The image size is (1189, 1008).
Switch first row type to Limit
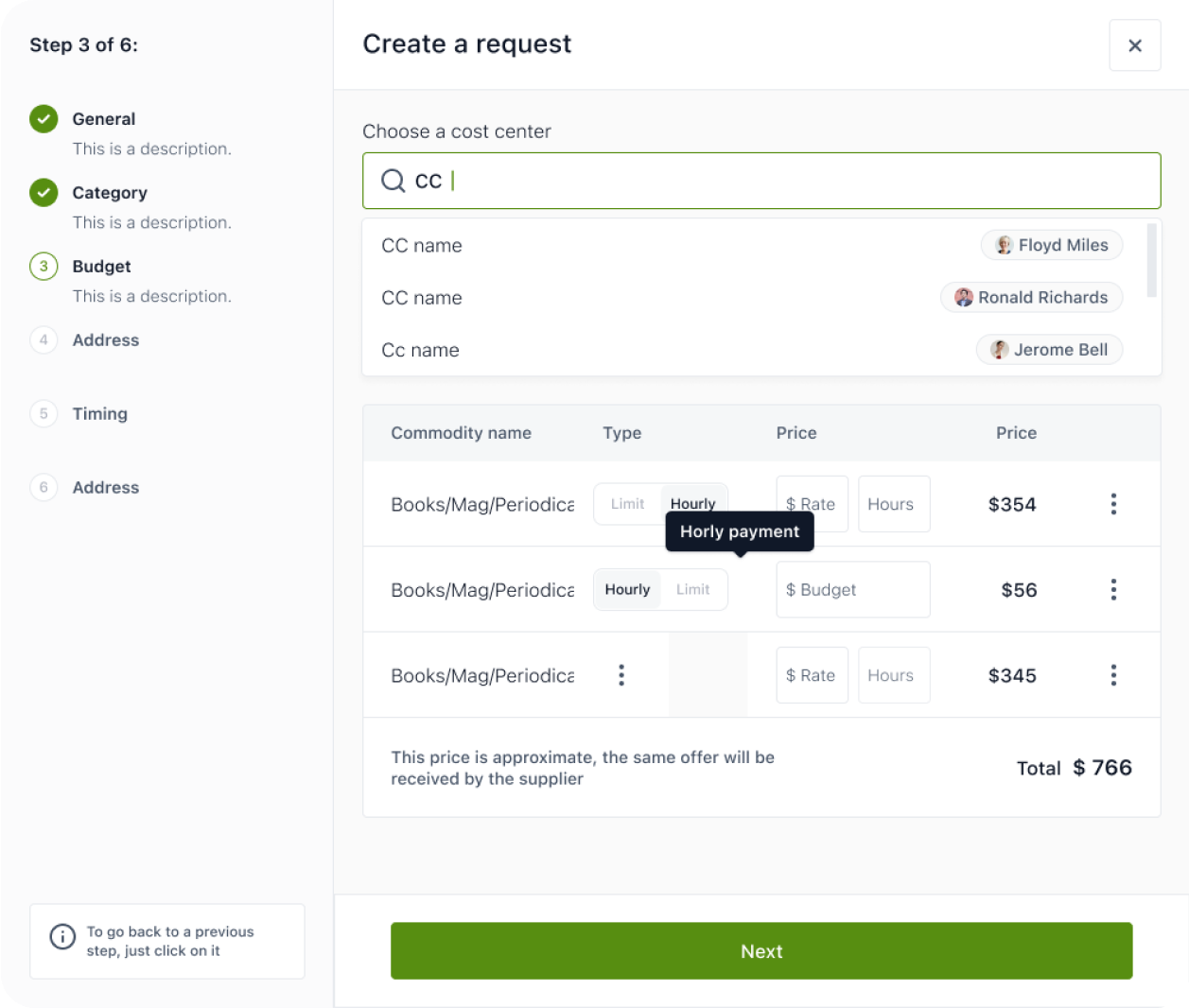[x=627, y=504]
